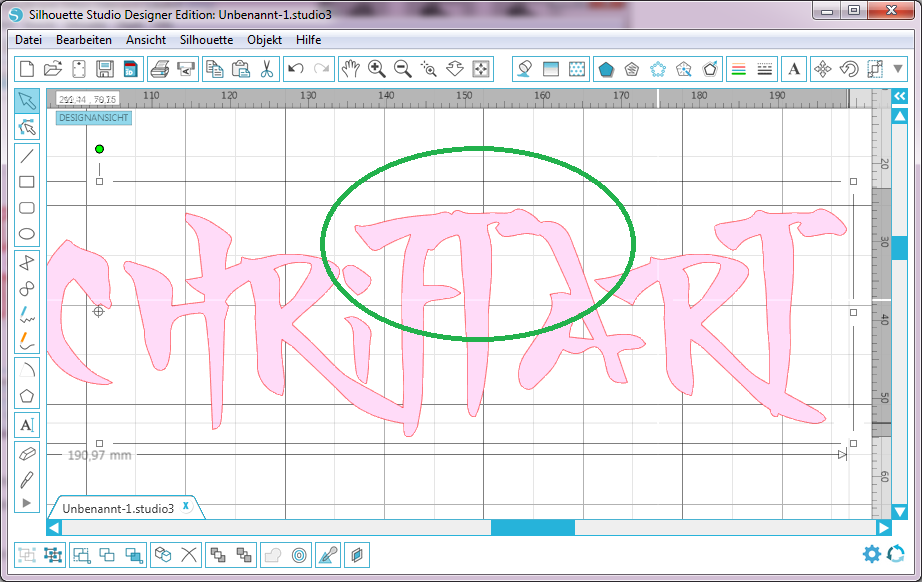Click the horizontal scrollbar thumb
Viewport: 922px width, 582px height.
coord(532,527)
